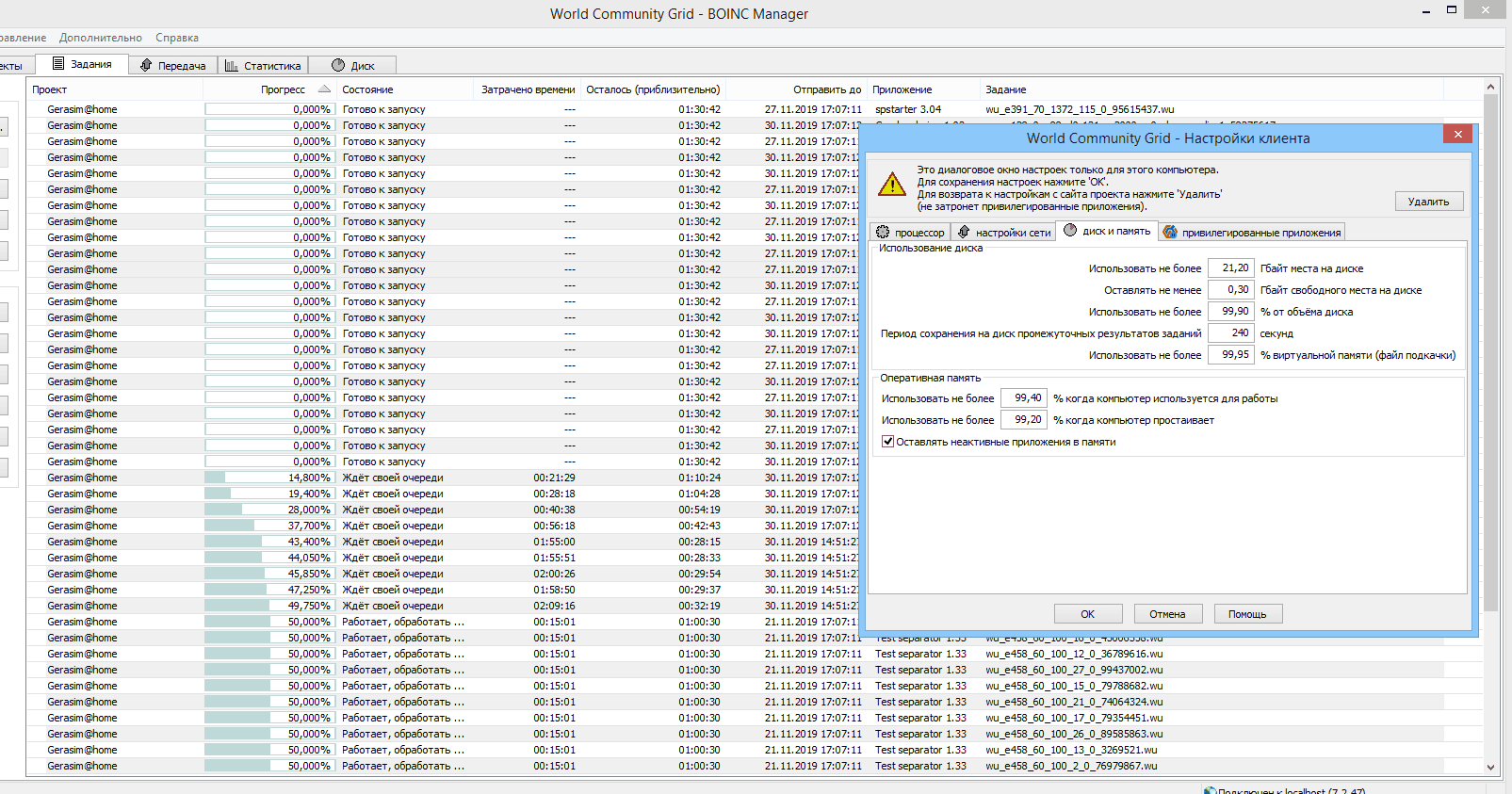Click привилегированные приложения tab icon
Screen dimensions: 1512x794
click(x=1170, y=232)
